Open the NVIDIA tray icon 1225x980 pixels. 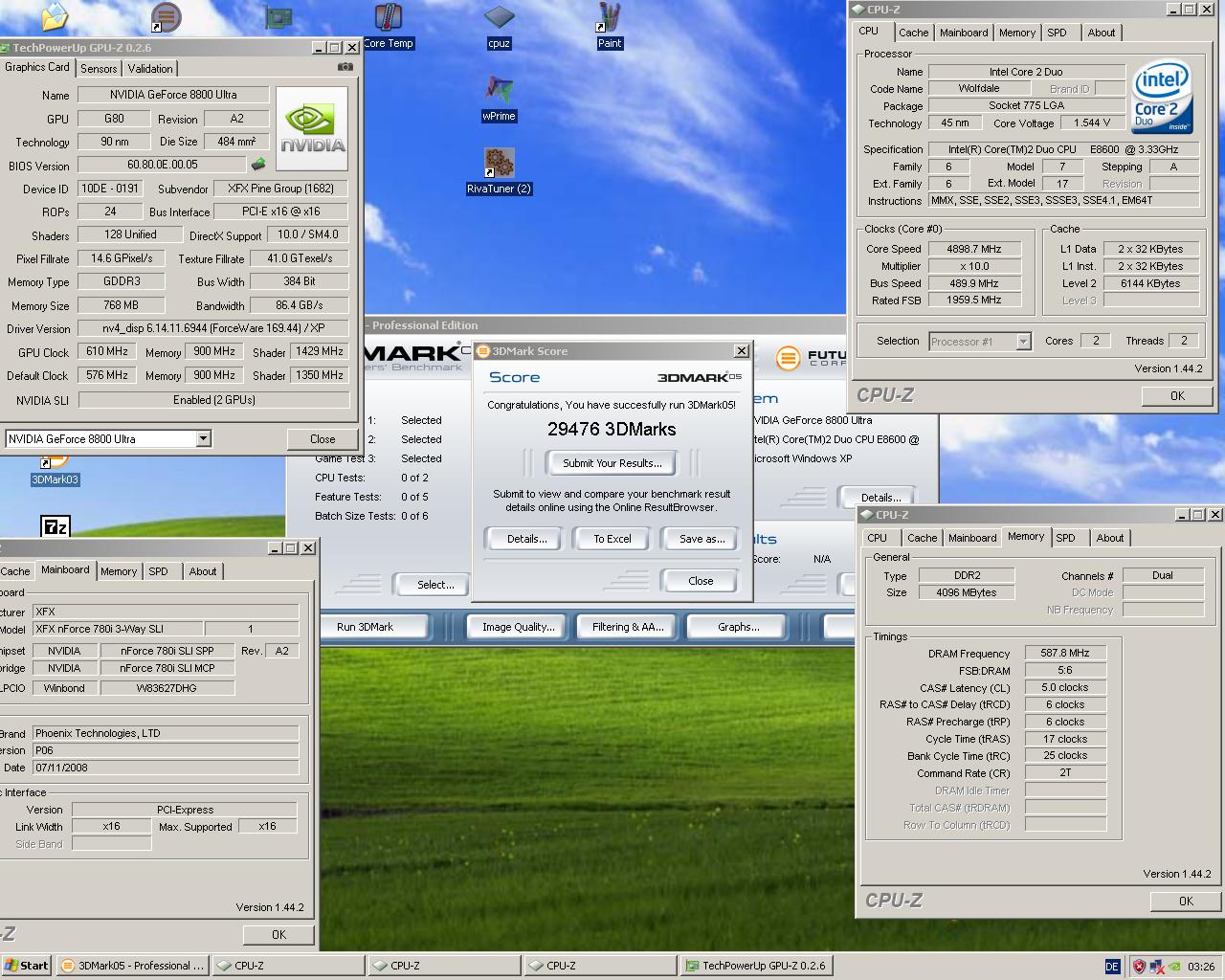pyautogui.click(x=1173, y=967)
